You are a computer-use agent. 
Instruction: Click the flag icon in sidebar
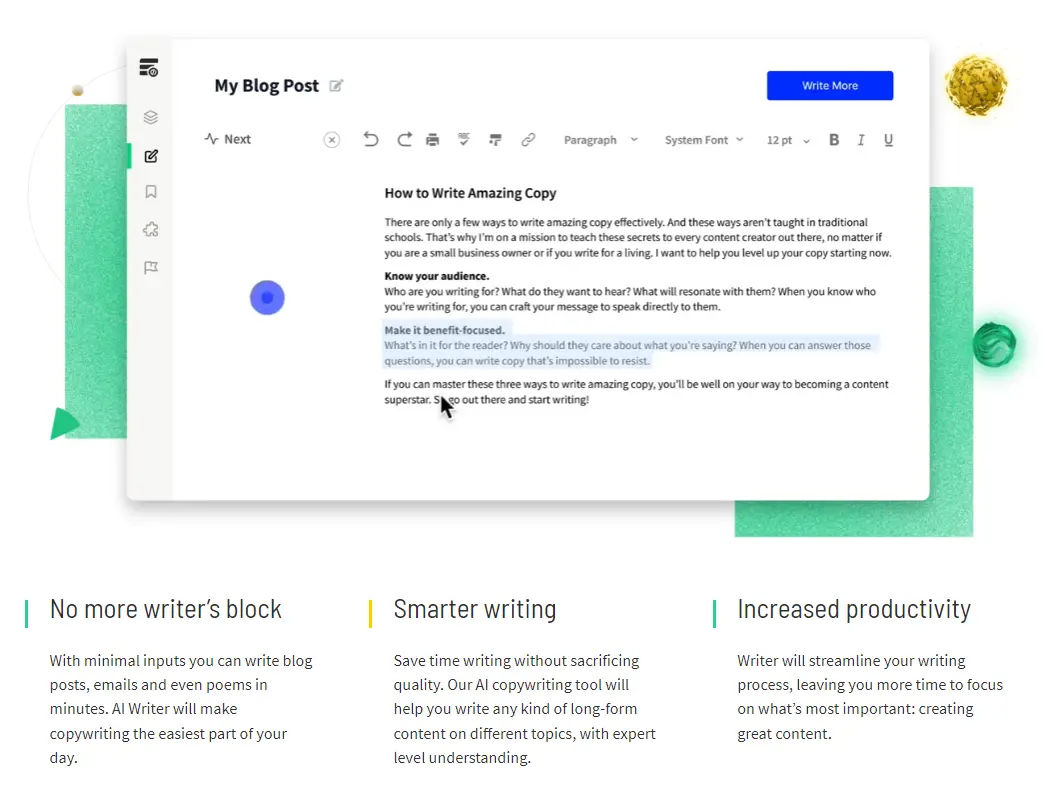tap(151, 267)
